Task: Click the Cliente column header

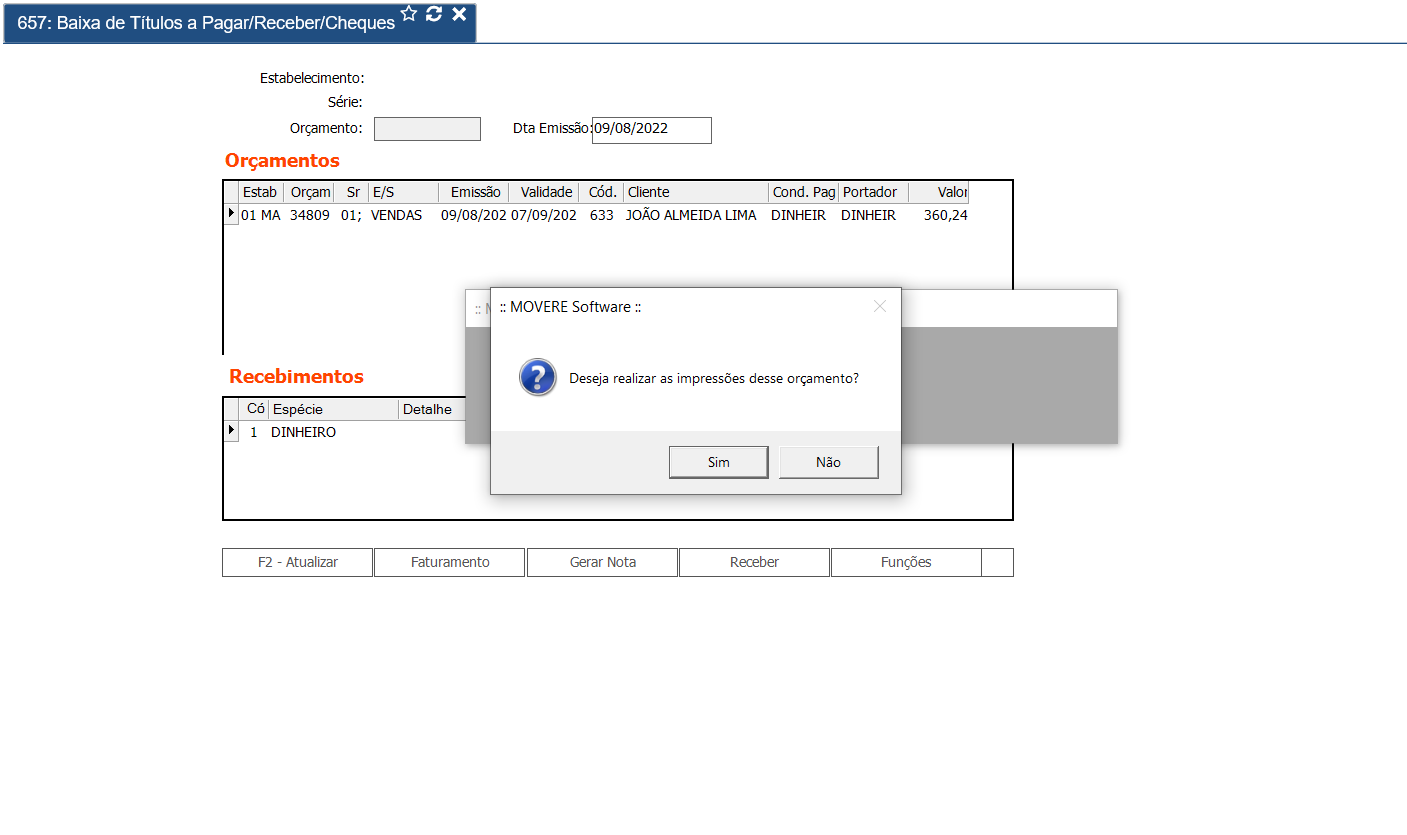Action: pyautogui.click(x=696, y=192)
